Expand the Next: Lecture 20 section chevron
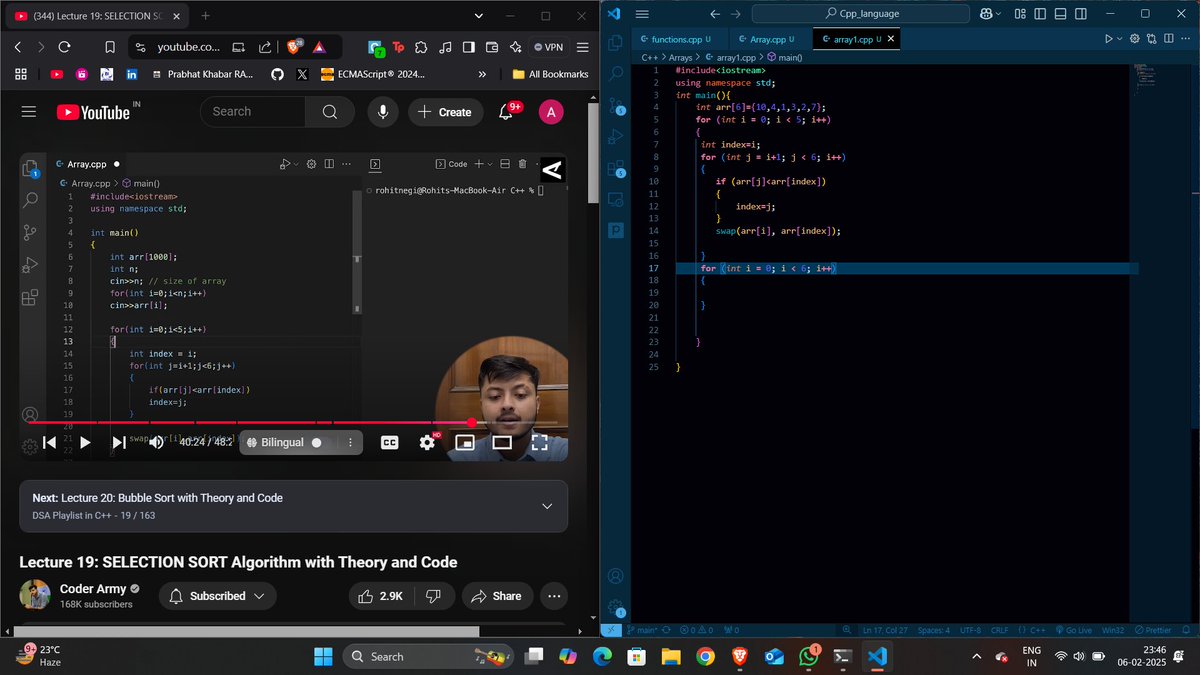Viewport: 1200px width, 675px height. [547, 507]
